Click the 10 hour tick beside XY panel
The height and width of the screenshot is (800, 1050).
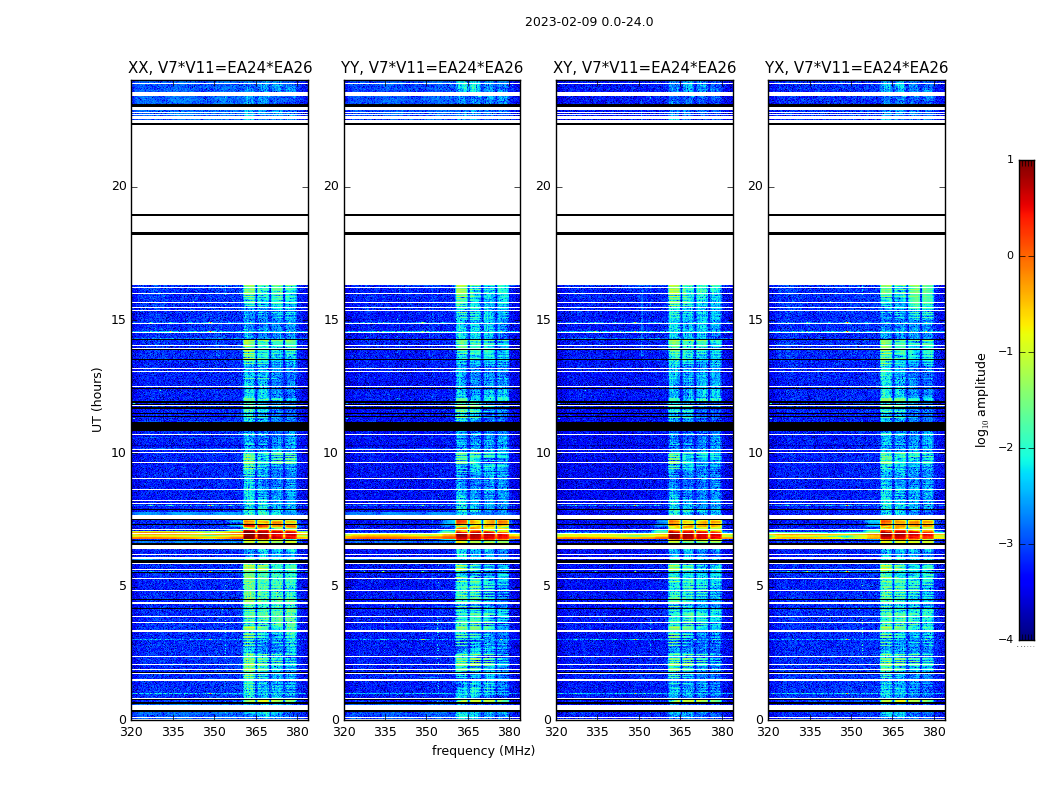coord(543,453)
